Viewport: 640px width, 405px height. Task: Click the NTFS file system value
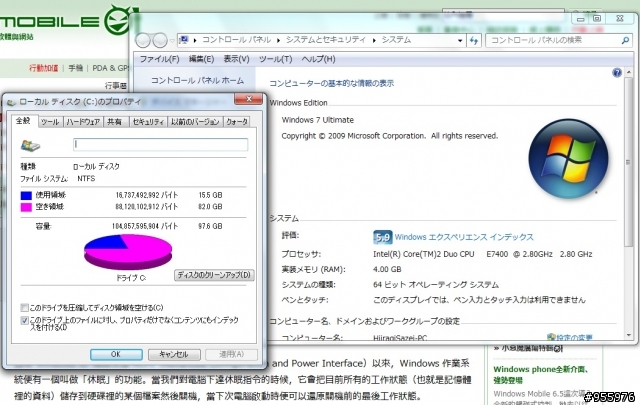(x=86, y=179)
